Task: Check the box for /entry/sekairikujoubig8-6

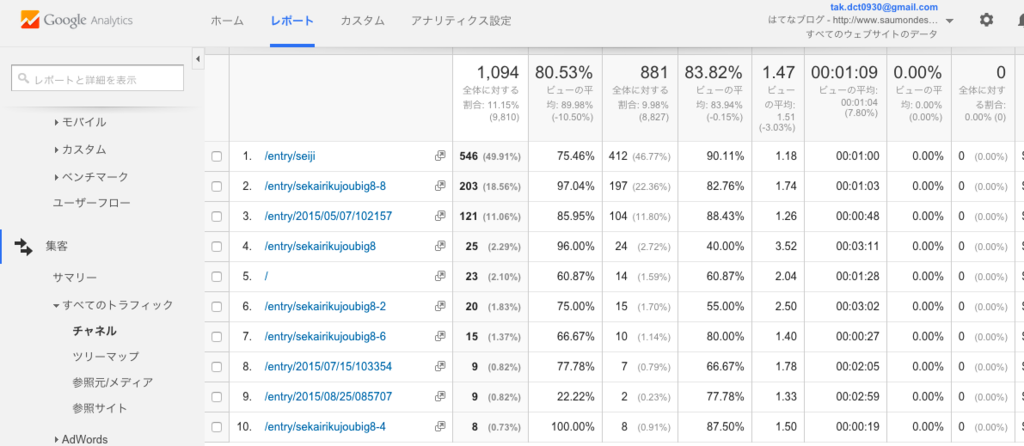Action: (217, 337)
